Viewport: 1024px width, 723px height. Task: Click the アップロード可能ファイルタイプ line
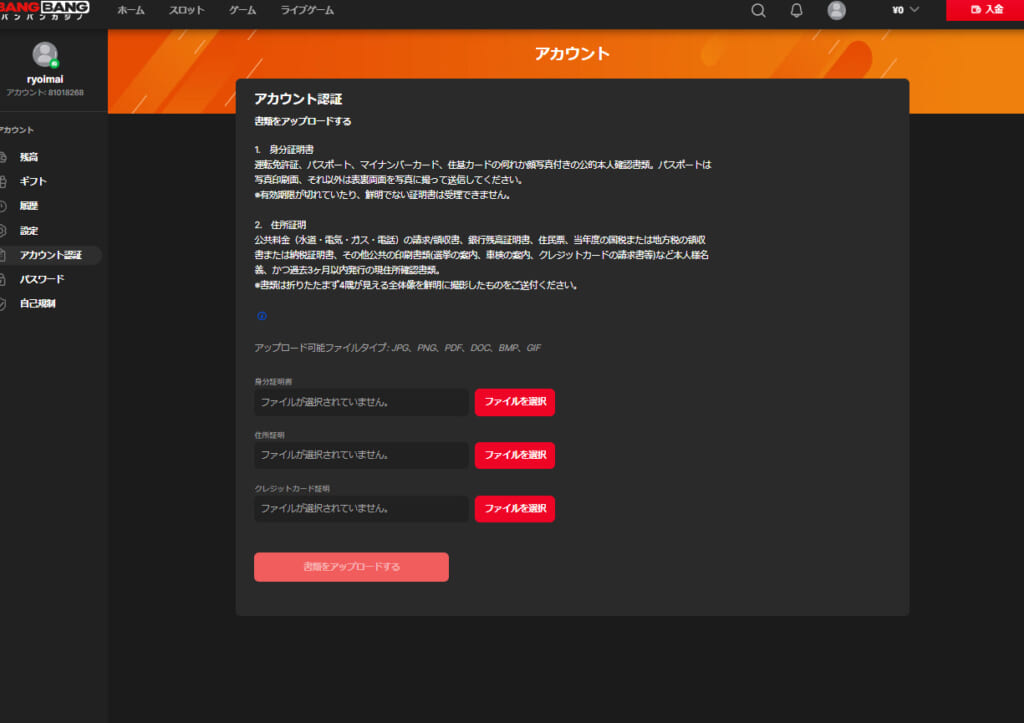[397, 347]
